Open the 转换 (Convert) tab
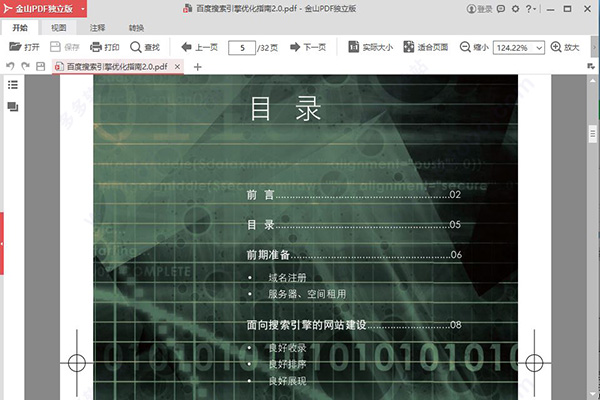The height and width of the screenshot is (400, 600). [x=136, y=28]
